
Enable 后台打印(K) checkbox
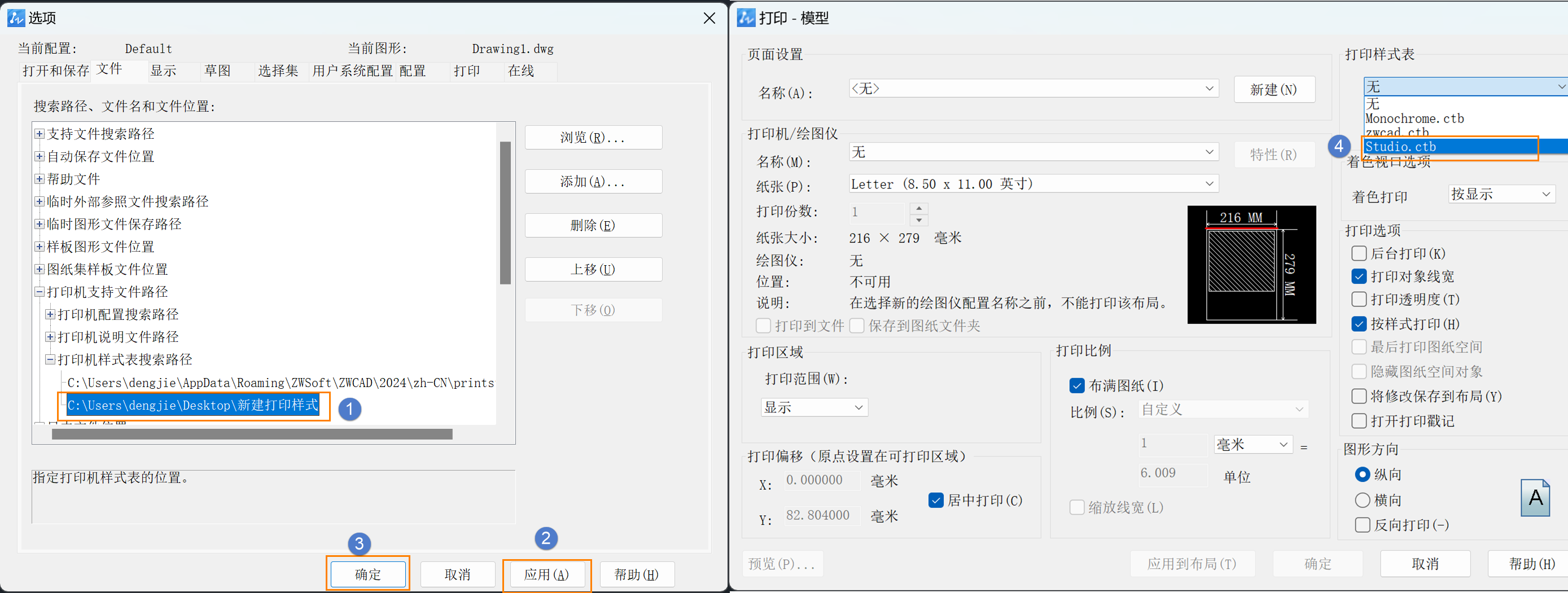pyautogui.click(x=1359, y=253)
